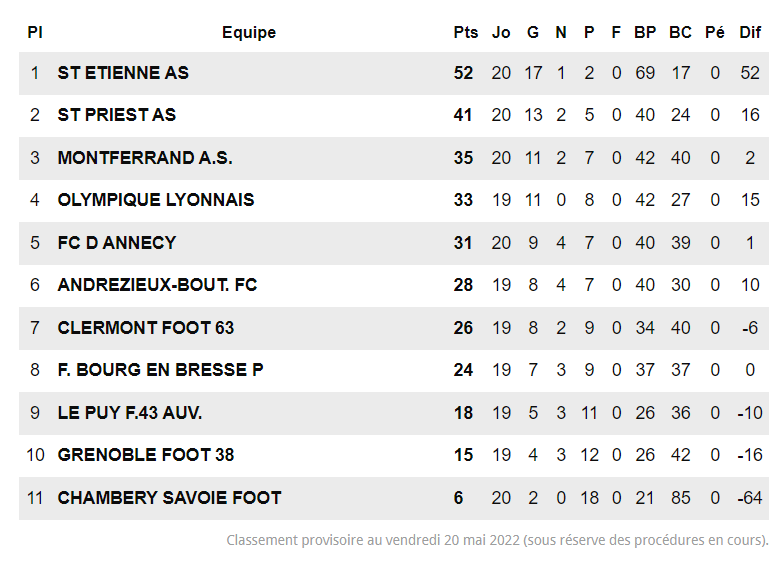Select CHAMBERY SAVOIE FOOT team name
This screenshot has height=561, width=783.
170,498
